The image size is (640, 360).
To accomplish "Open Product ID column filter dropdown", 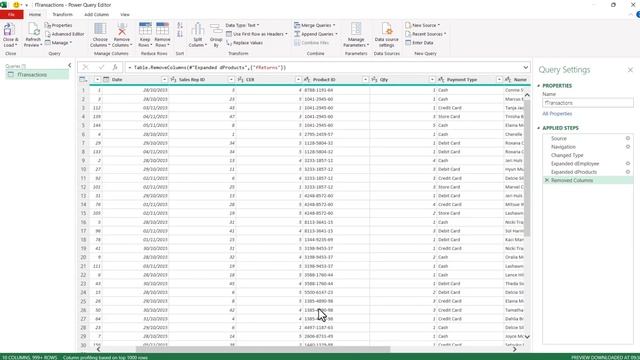I will pos(365,80).
